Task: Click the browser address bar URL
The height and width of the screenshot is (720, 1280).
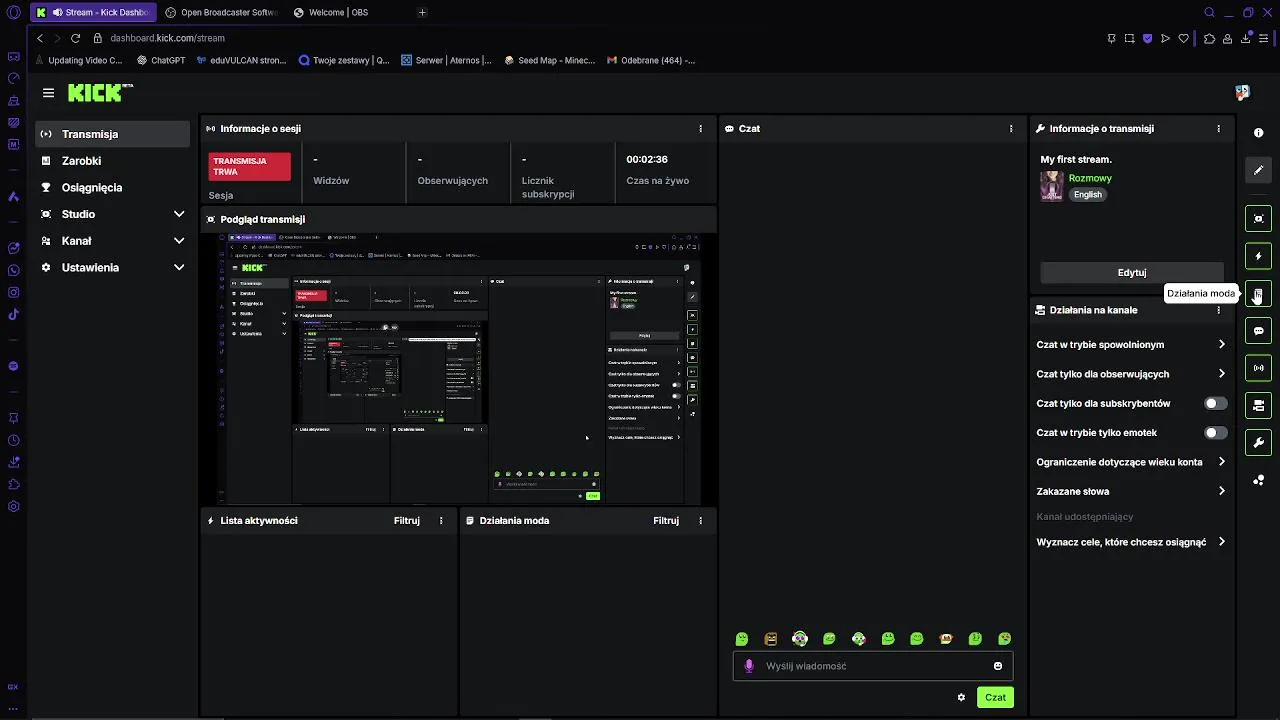Action: click(167, 38)
